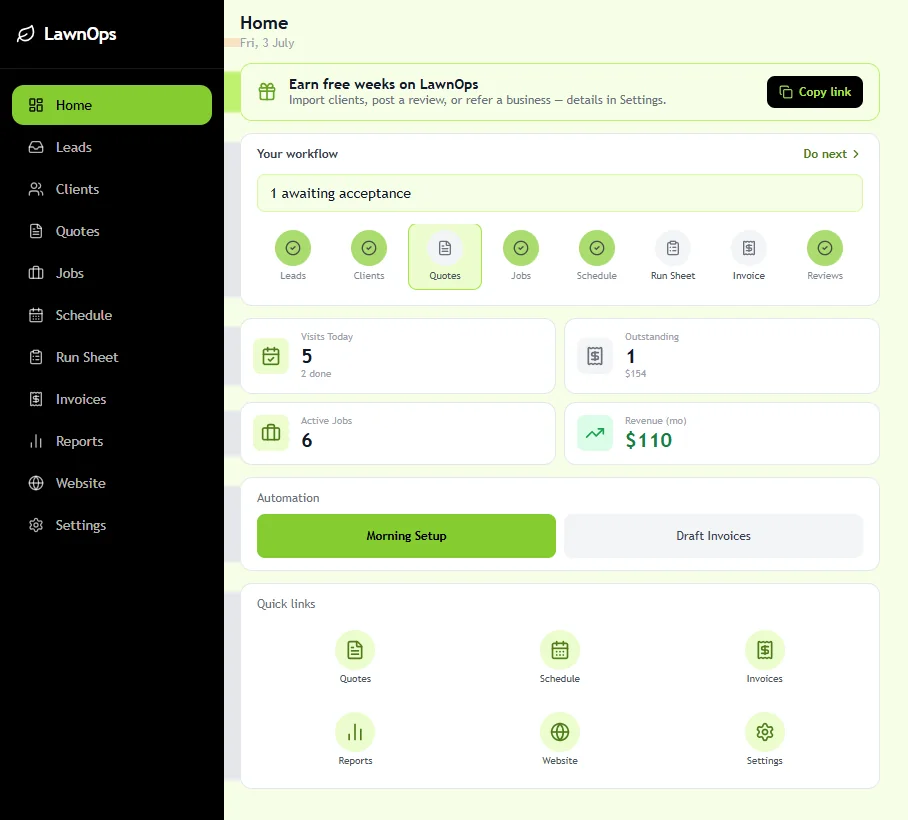Open the Revenue (mo) stat card
The image size is (908, 820).
(722, 433)
